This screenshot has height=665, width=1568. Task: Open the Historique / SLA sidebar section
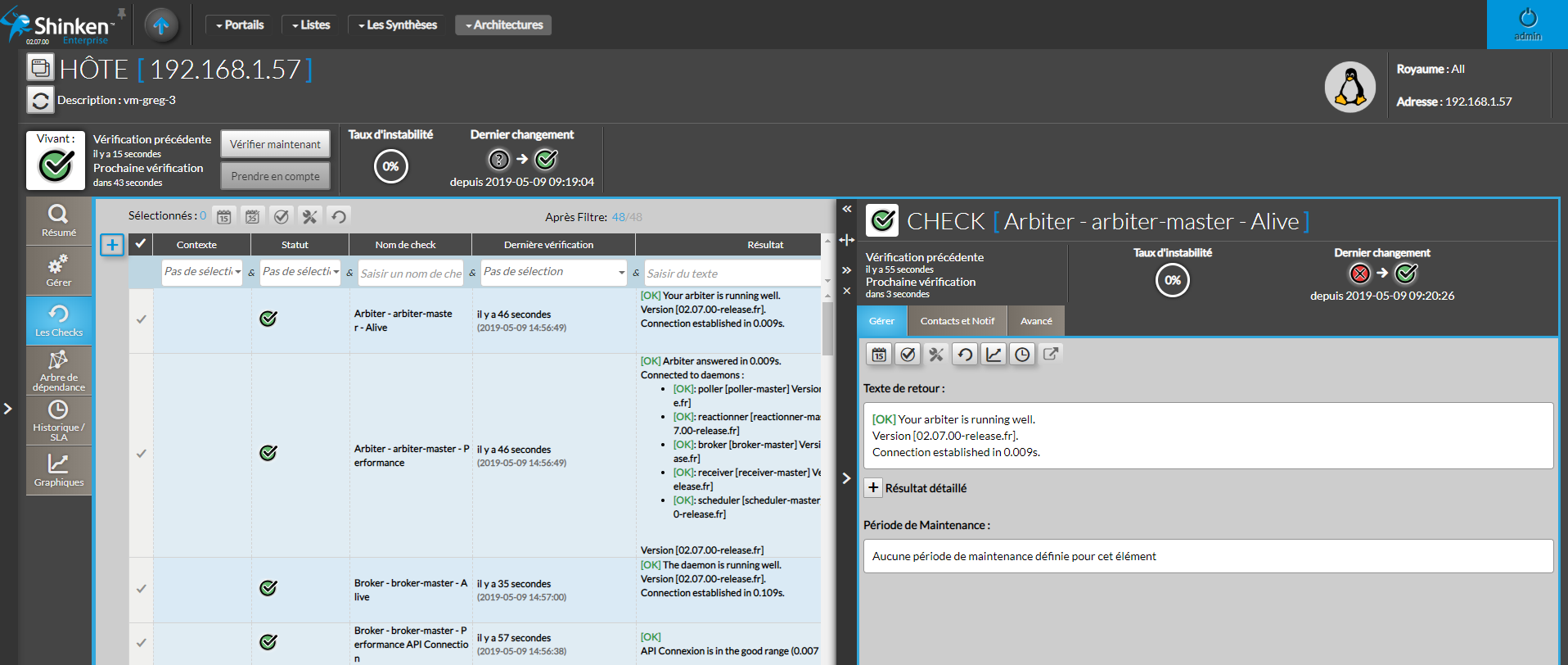58,419
